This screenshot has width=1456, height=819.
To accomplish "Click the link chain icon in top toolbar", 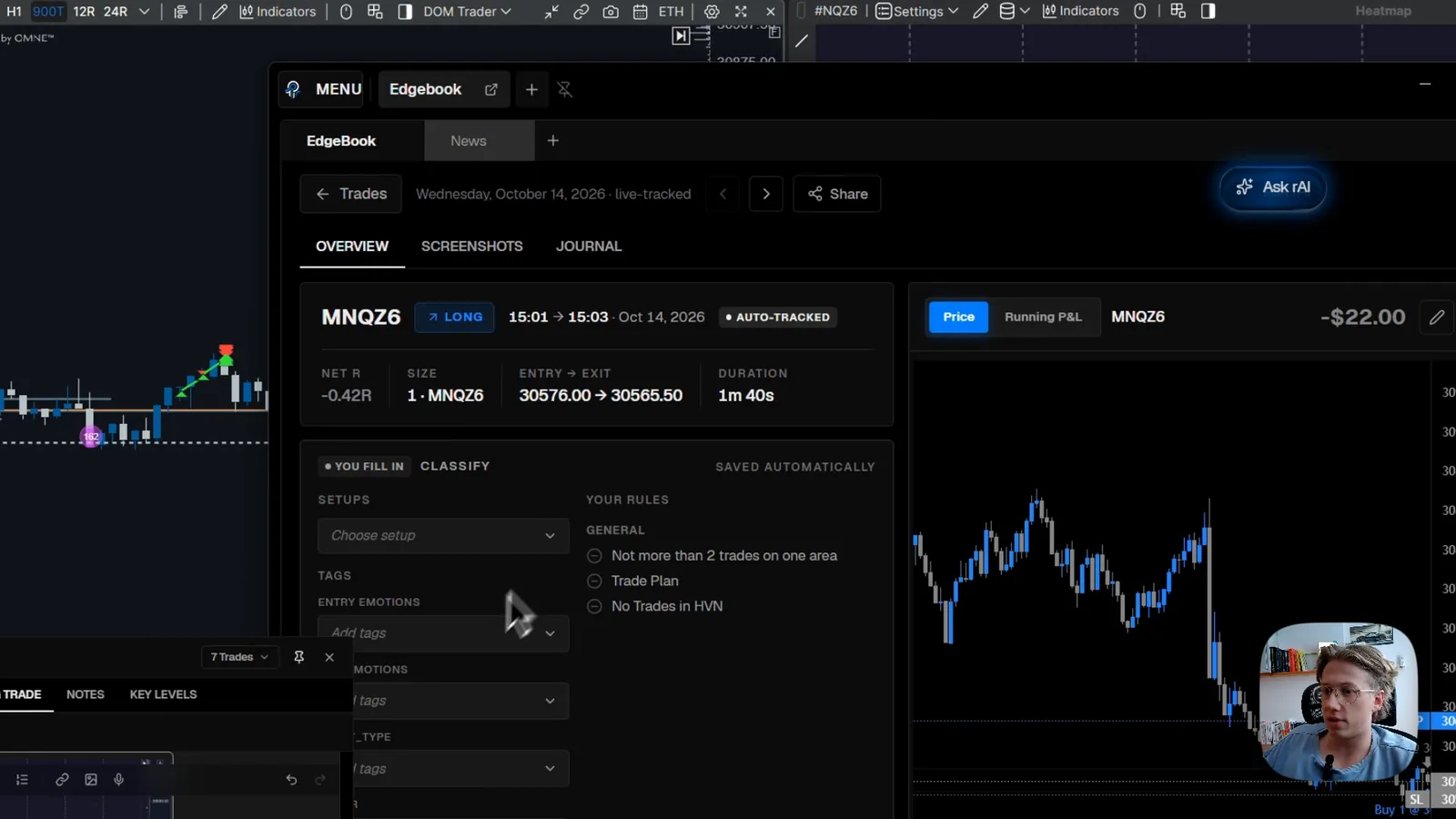I will click(581, 12).
